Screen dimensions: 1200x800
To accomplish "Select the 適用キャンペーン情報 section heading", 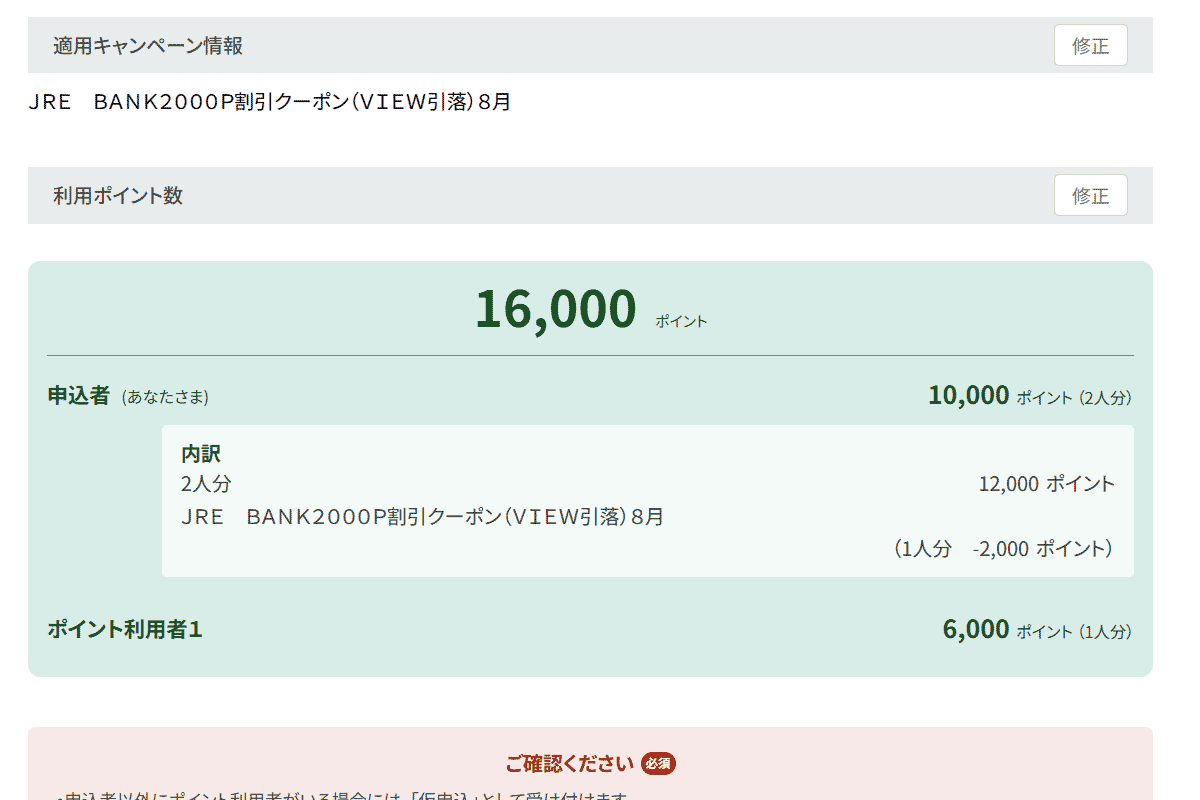I will coord(148,45).
